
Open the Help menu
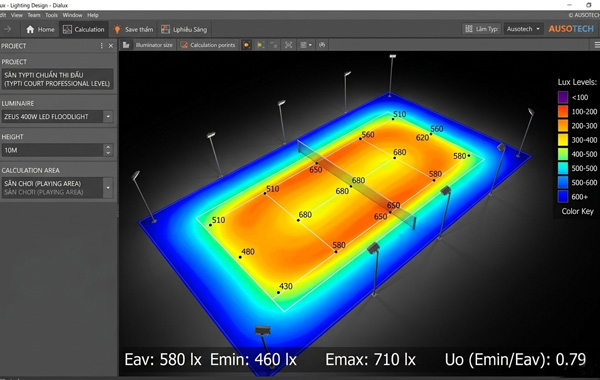93,15
